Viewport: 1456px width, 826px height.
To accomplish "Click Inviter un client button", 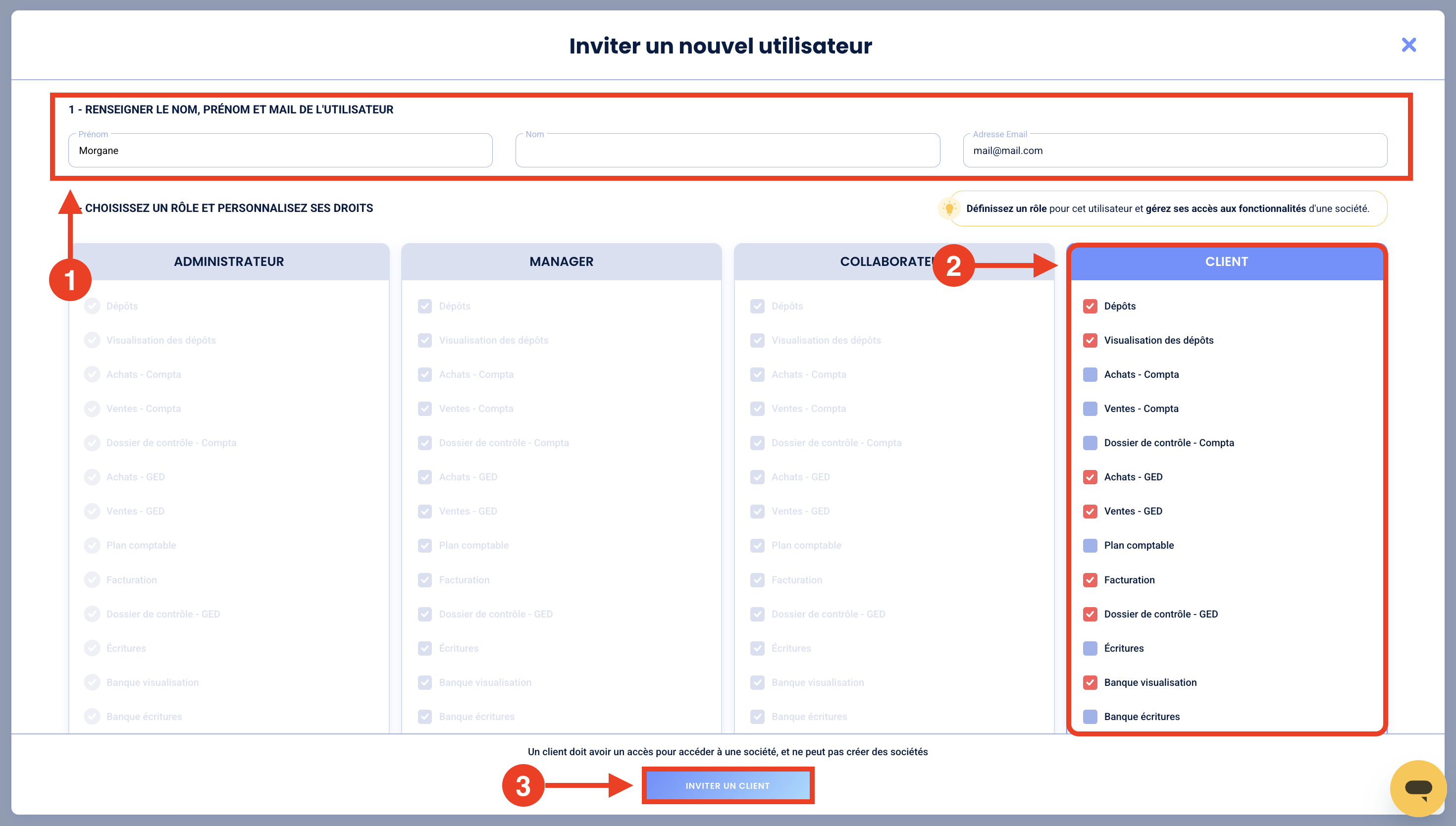I will click(728, 786).
